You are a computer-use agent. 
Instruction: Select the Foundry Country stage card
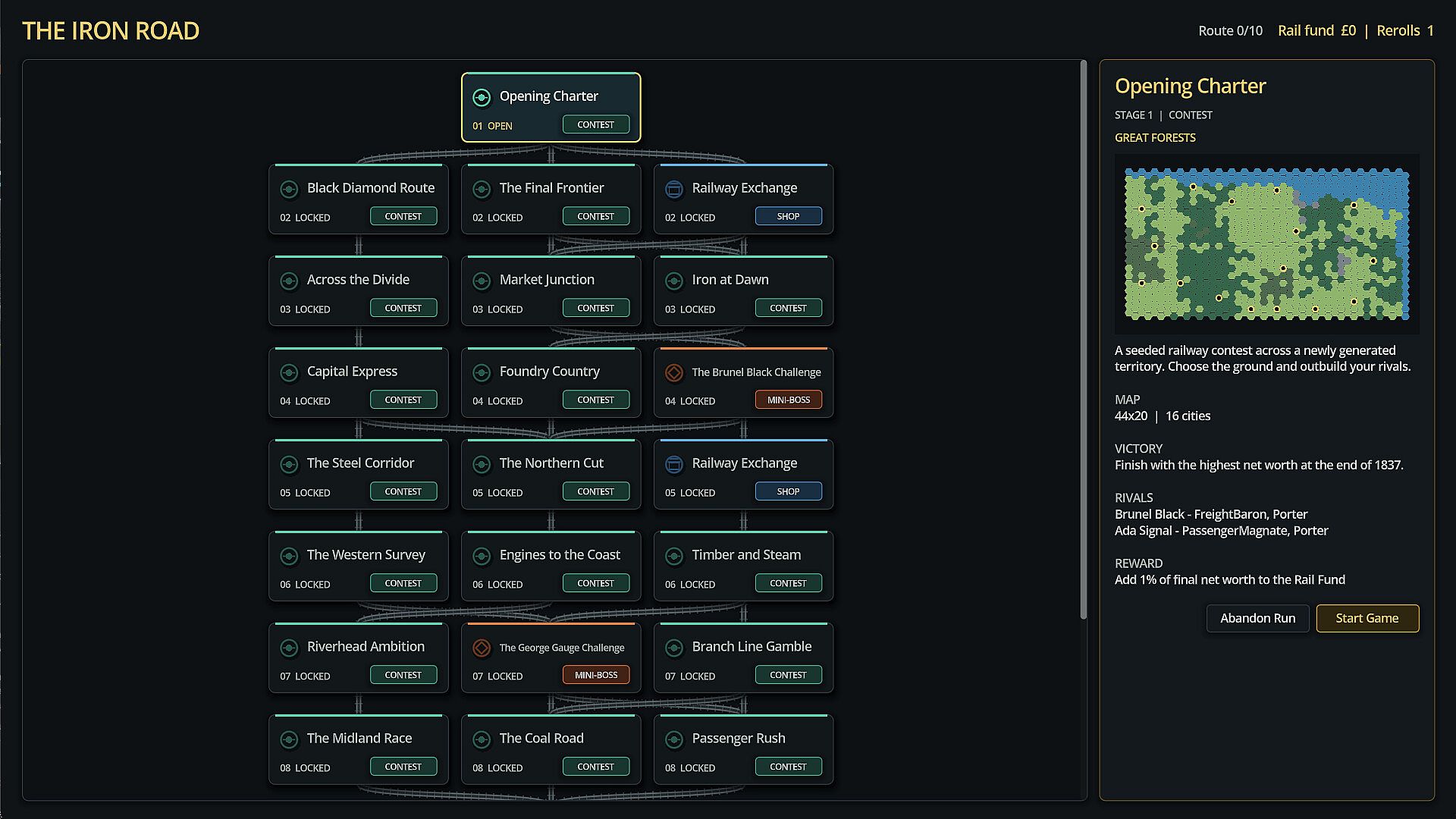551,382
